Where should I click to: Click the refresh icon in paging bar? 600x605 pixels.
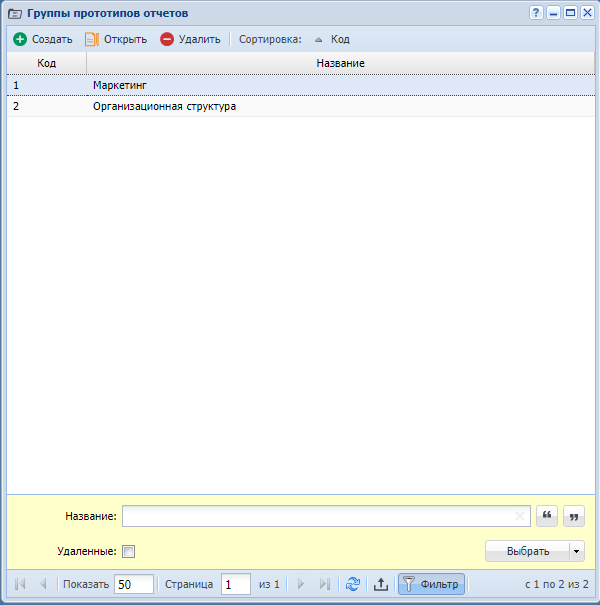pyautogui.click(x=352, y=584)
